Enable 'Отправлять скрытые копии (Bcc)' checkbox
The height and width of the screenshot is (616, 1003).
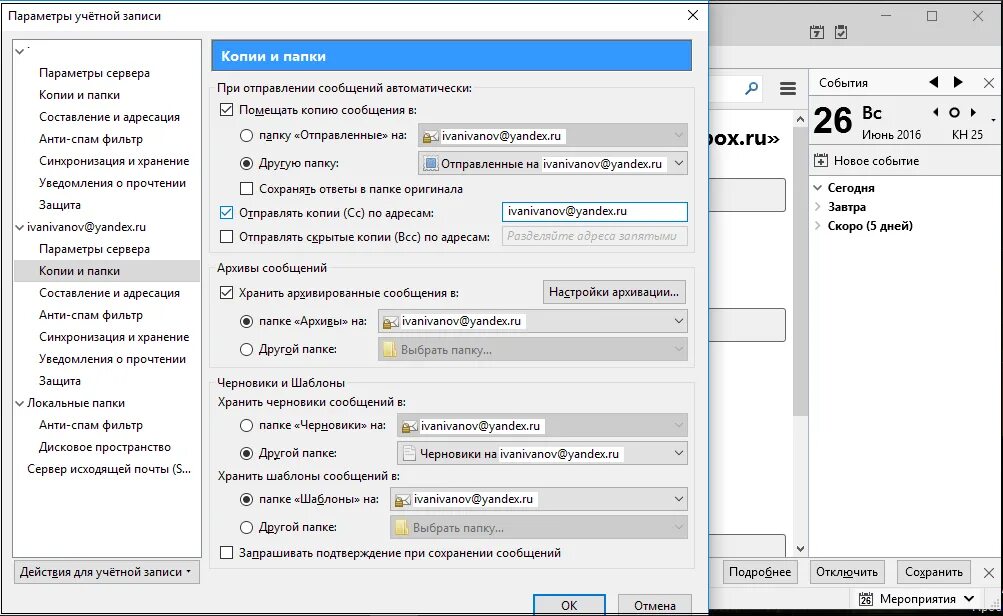pyautogui.click(x=226, y=237)
